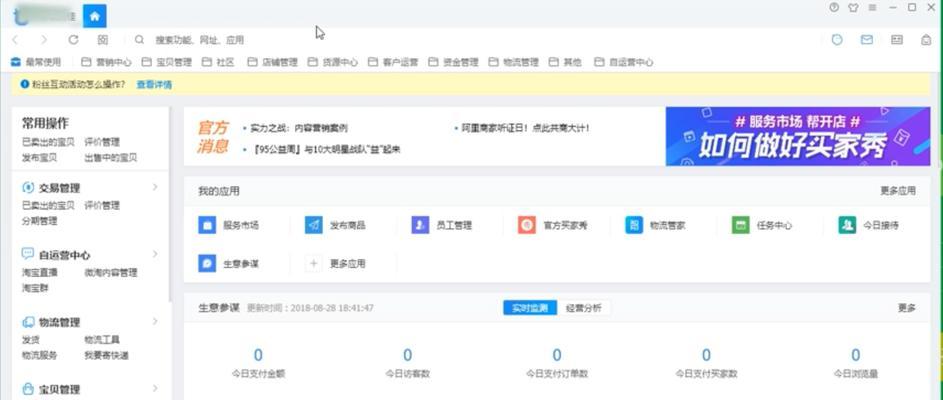Image resolution: width=943 pixels, height=400 pixels.
Task: Open the hamburger main menu icon
Action: point(873,7)
